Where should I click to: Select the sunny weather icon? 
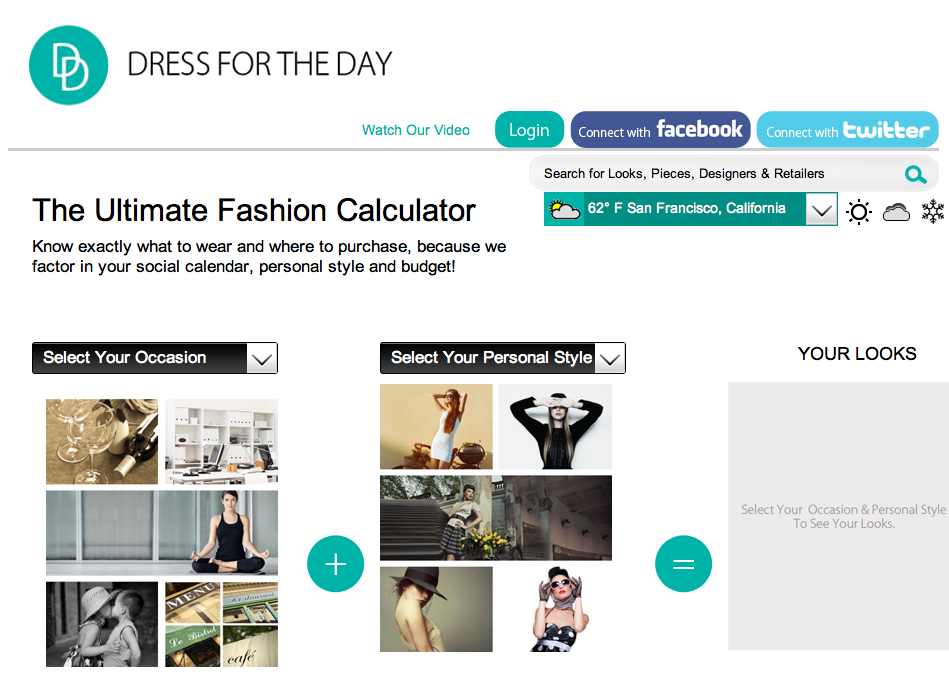pyautogui.click(x=858, y=211)
